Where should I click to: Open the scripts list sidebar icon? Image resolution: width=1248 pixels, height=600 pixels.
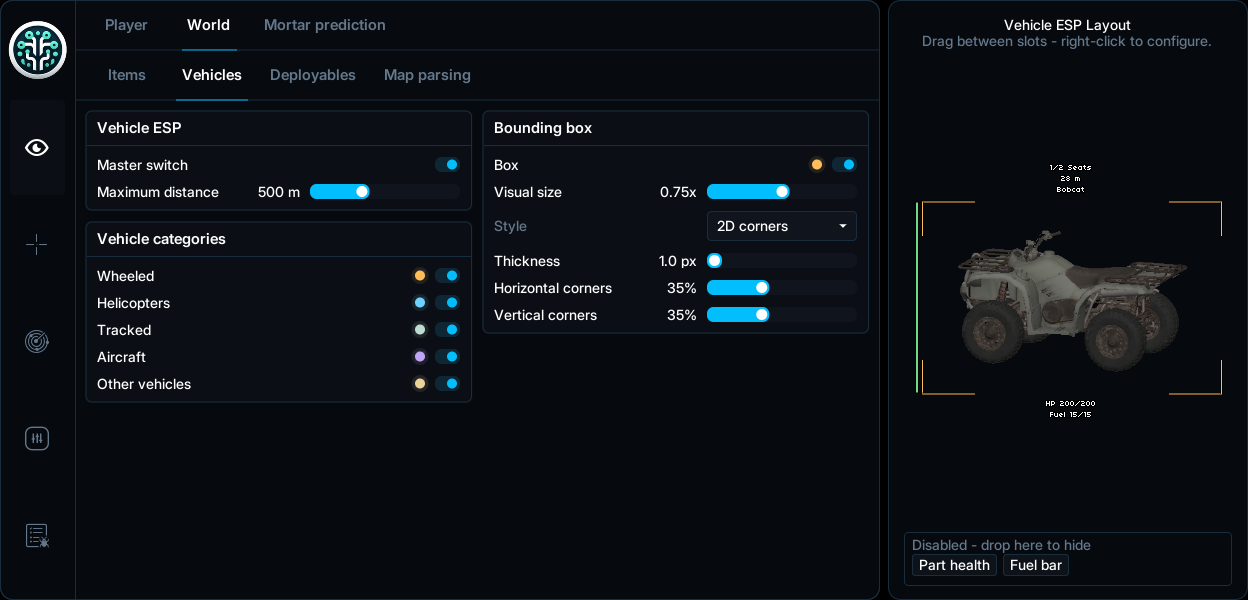tap(37, 536)
